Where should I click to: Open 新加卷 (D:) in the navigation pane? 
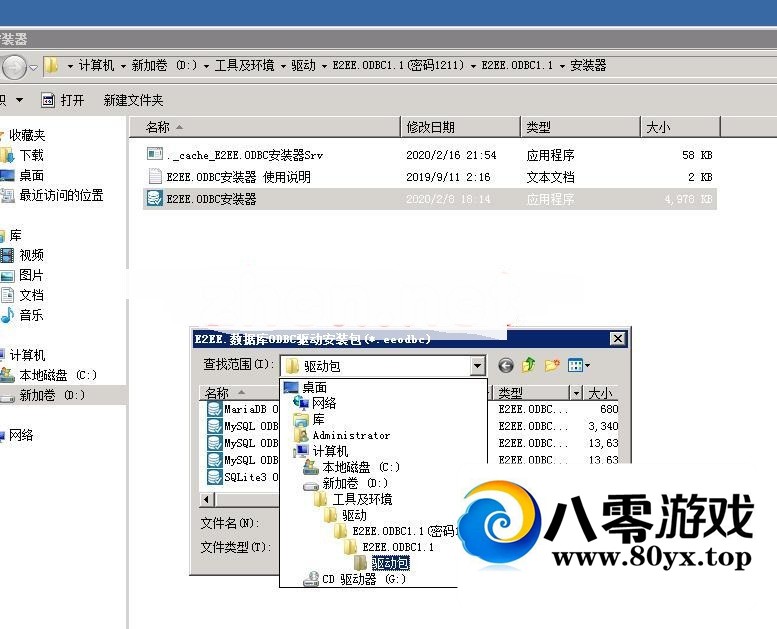[x=52, y=395]
